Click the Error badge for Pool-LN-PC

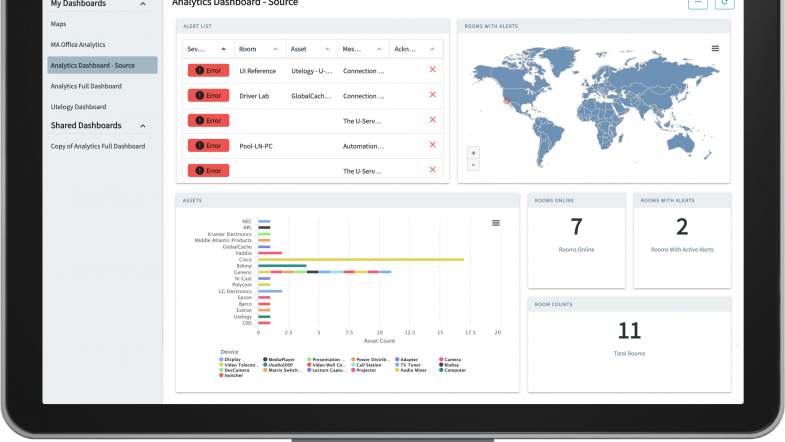click(x=208, y=146)
